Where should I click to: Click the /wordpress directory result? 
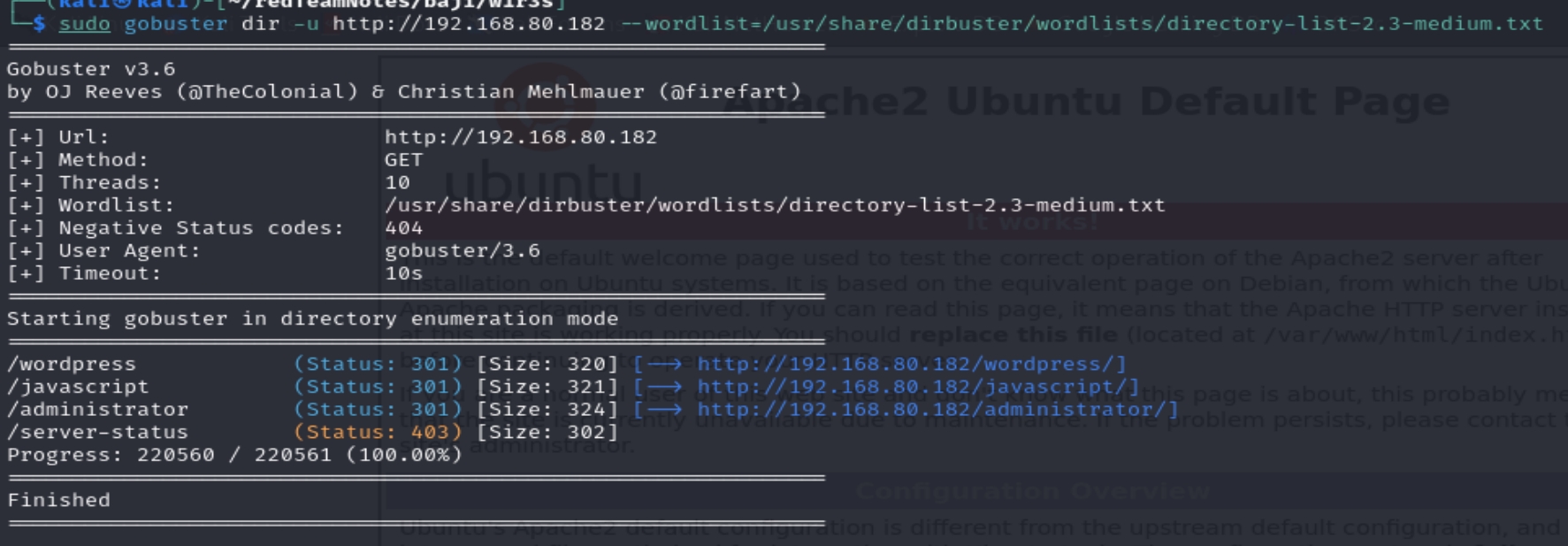point(72,364)
